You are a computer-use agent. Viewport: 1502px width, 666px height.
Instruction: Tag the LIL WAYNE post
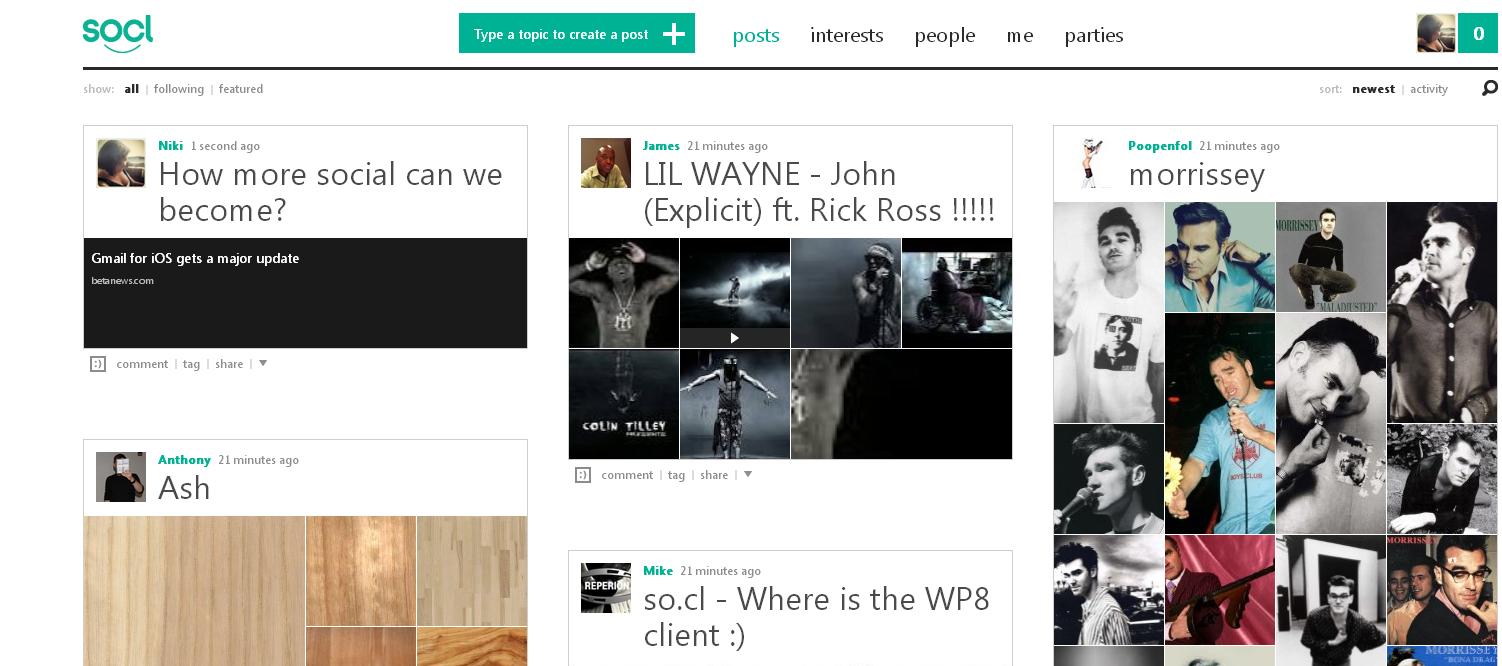pos(677,475)
